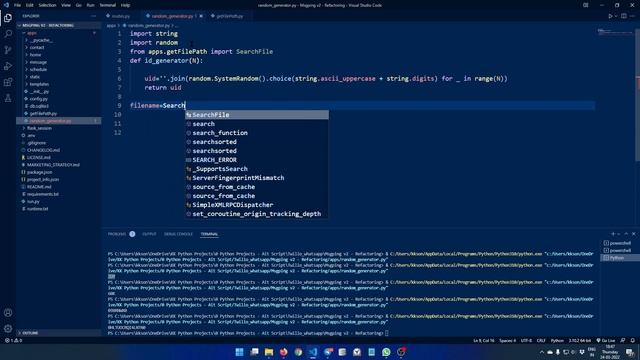Expand the home folder
Viewport: 640px width, 360px height.
pyautogui.click(x=34, y=55)
